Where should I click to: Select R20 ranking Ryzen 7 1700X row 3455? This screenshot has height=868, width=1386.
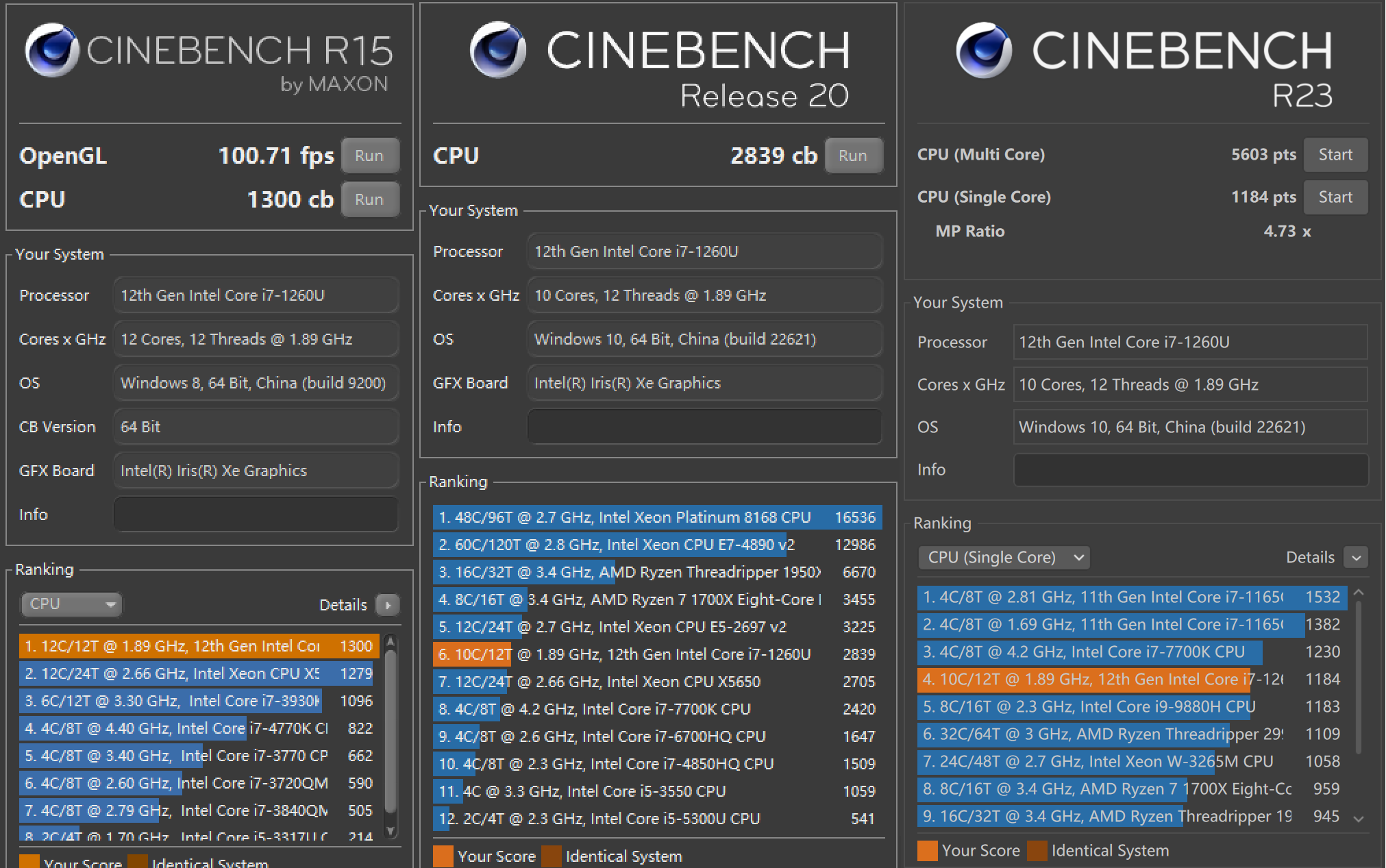click(657, 599)
